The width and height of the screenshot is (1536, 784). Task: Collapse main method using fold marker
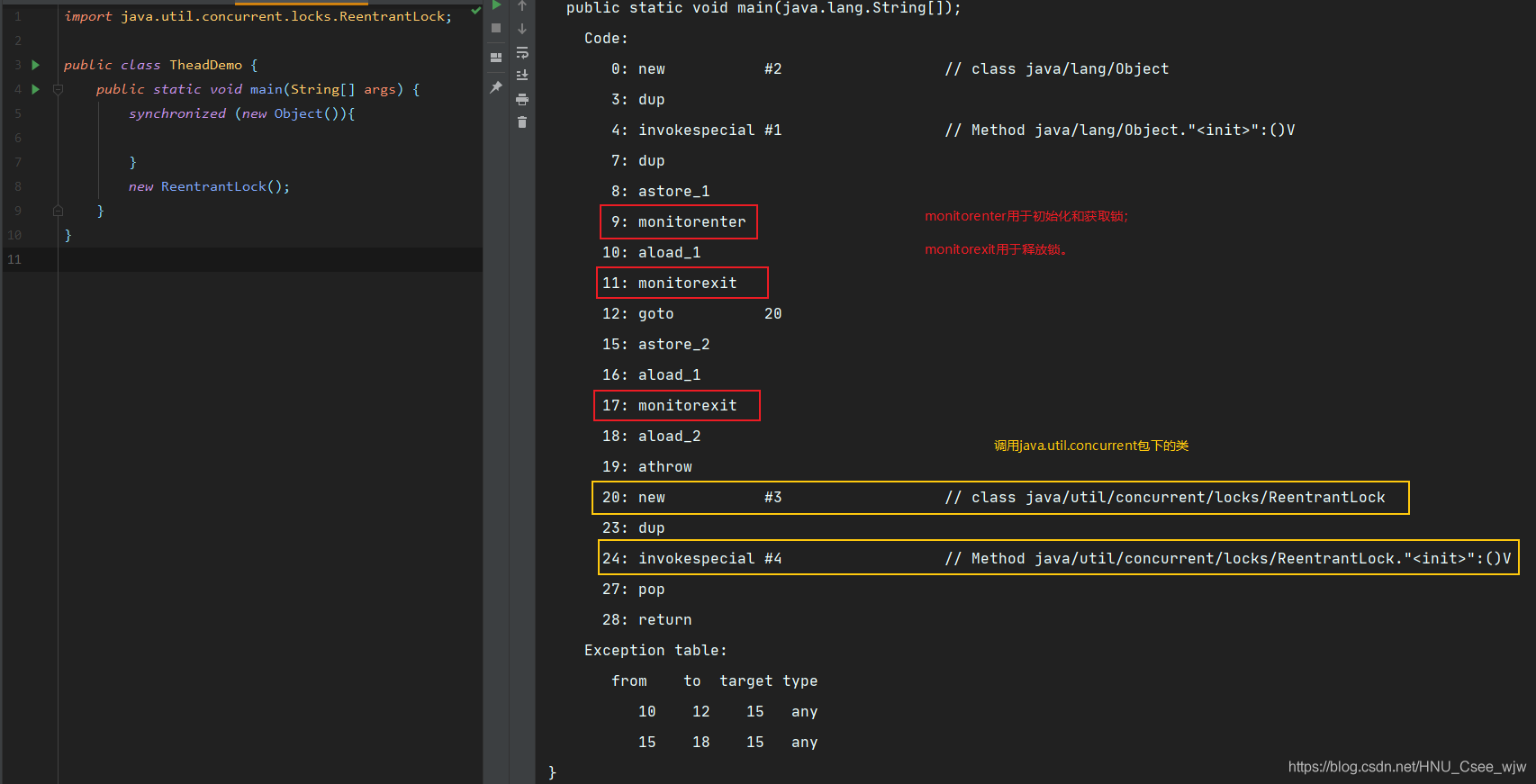pos(58,89)
